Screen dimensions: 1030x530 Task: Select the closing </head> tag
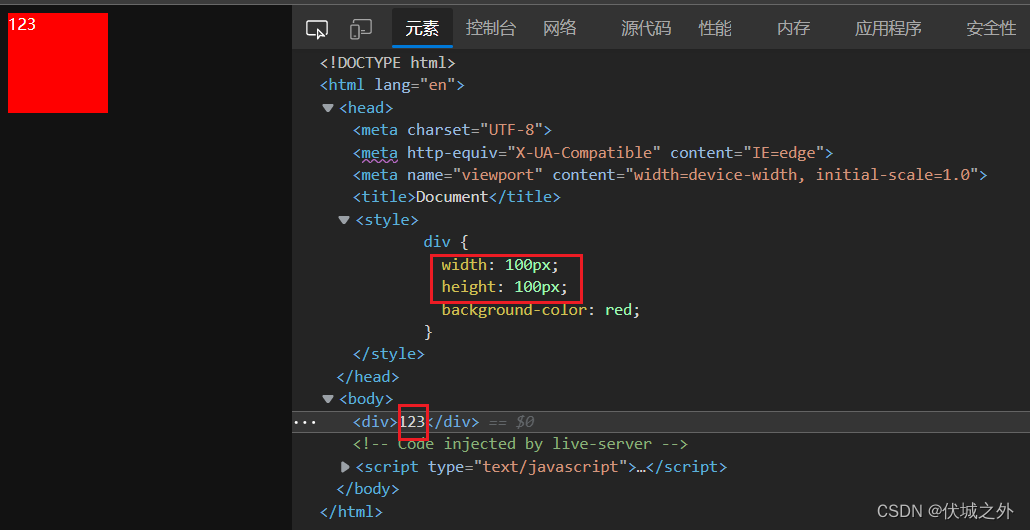tap(368, 377)
